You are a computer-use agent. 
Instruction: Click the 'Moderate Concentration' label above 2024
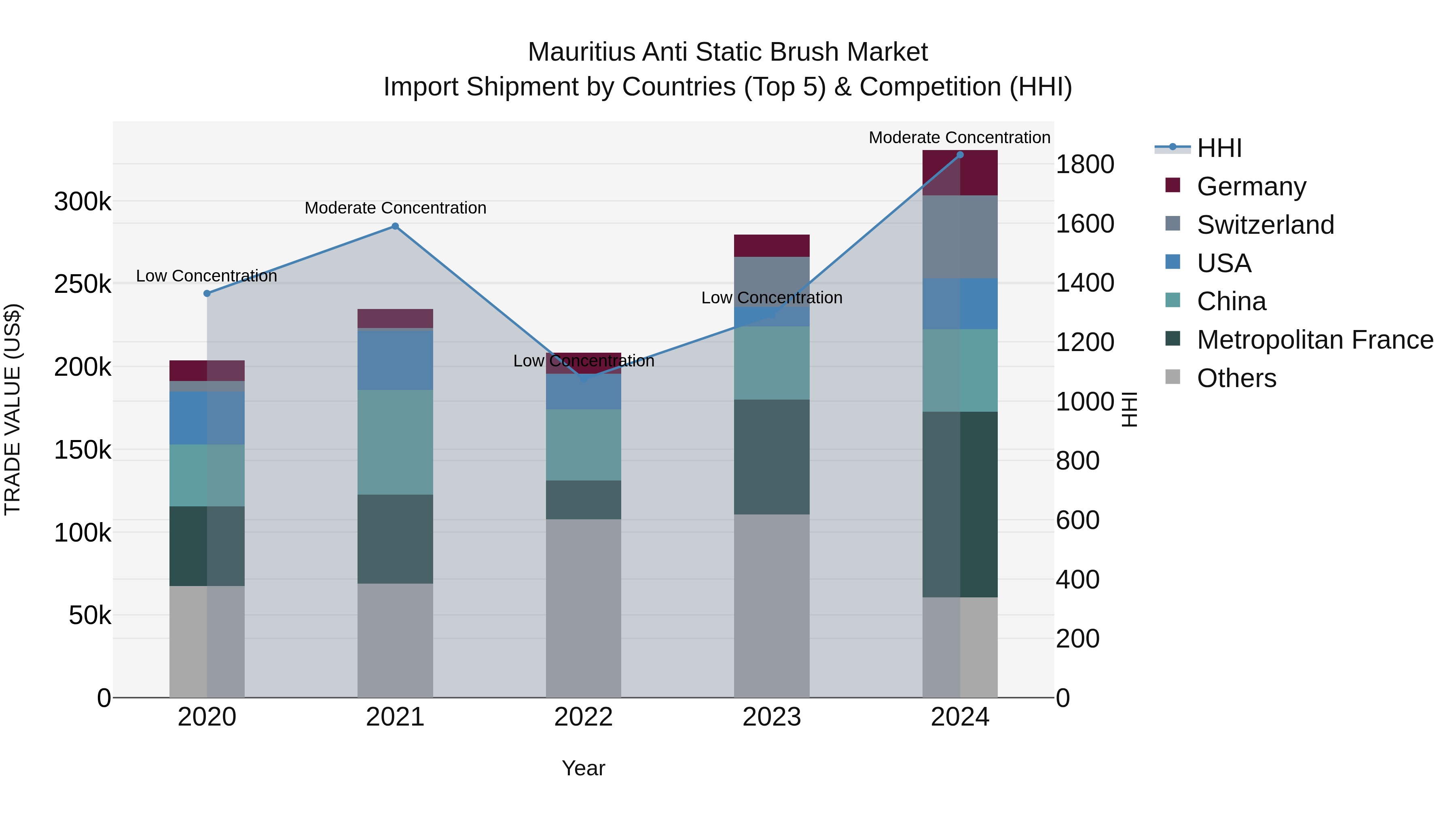coord(960,138)
